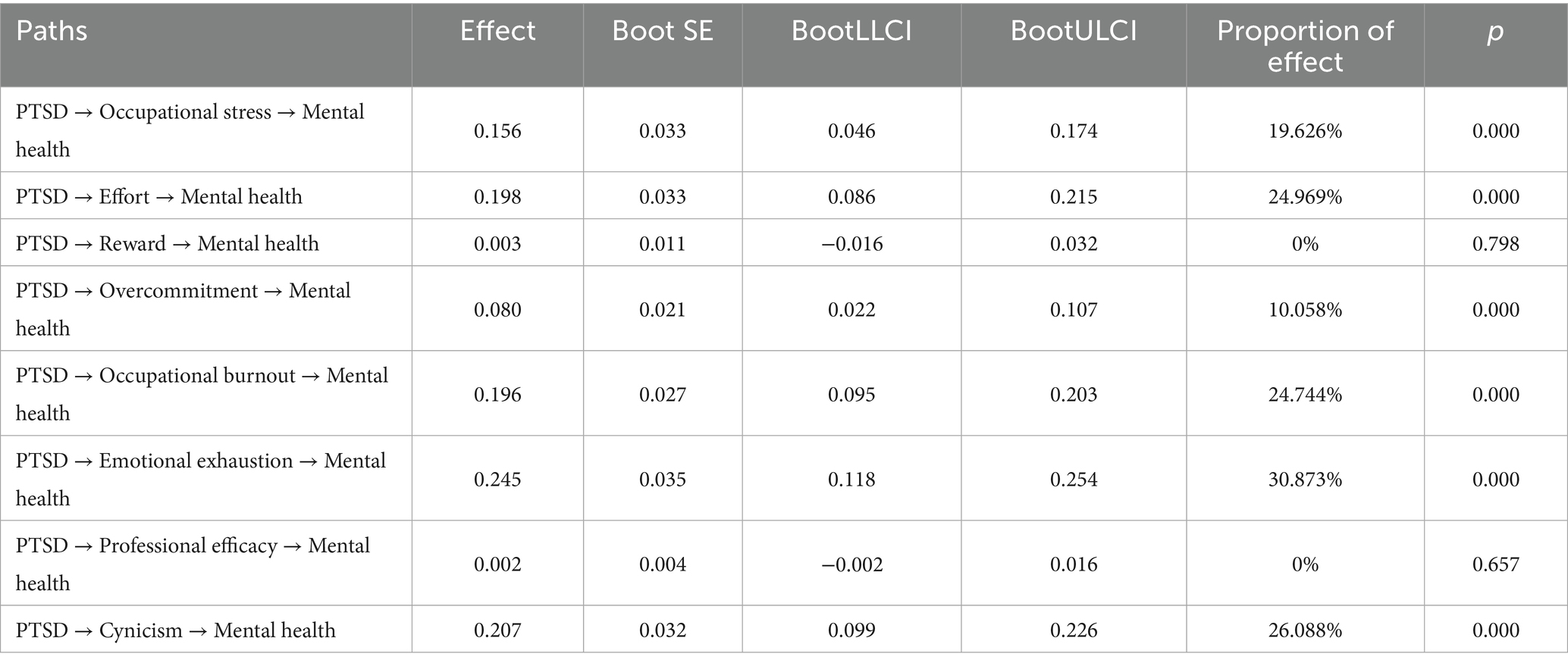
Task: Select the PTSD → Occupational burnout path cell
Action: 202,394
